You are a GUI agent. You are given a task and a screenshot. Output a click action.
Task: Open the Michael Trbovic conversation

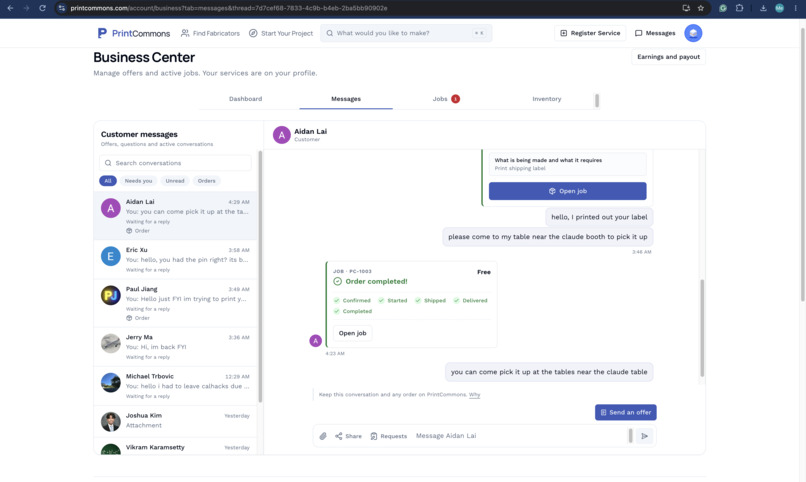point(175,386)
